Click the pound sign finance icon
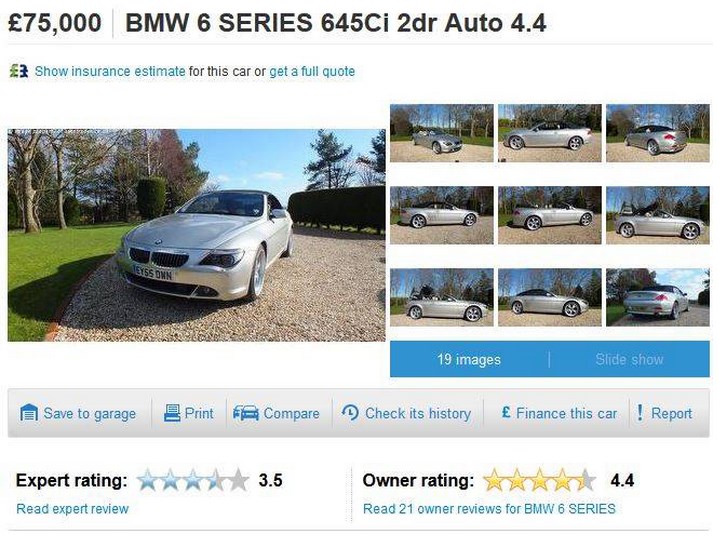The width and height of the screenshot is (718, 537). 506,412
